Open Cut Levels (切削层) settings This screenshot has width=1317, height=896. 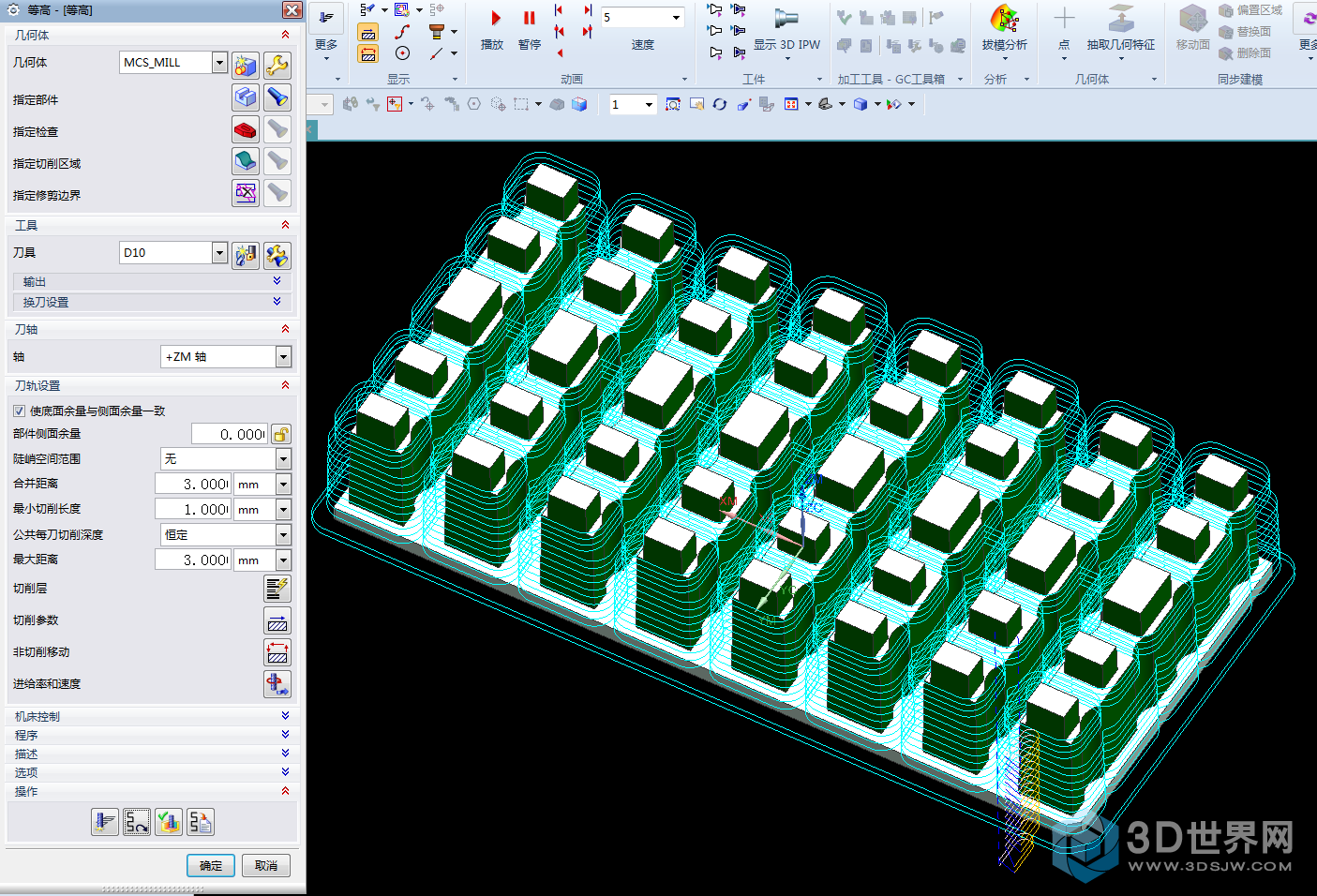pos(277,589)
